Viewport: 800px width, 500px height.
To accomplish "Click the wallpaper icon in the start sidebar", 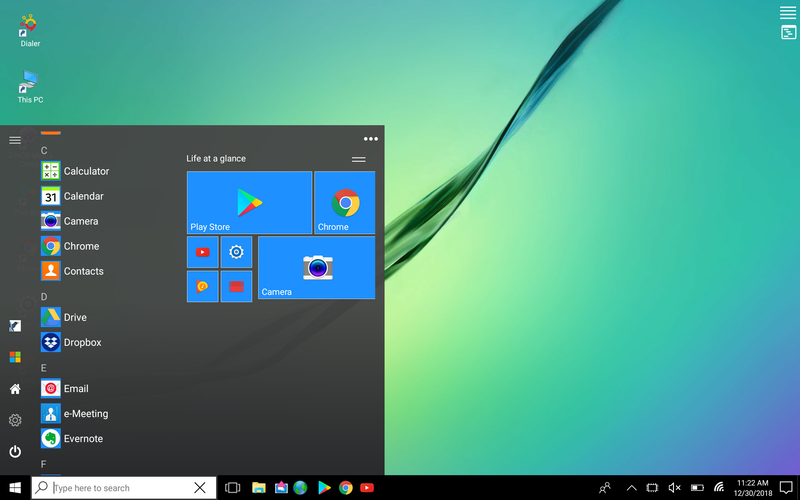I will click(x=15, y=326).
